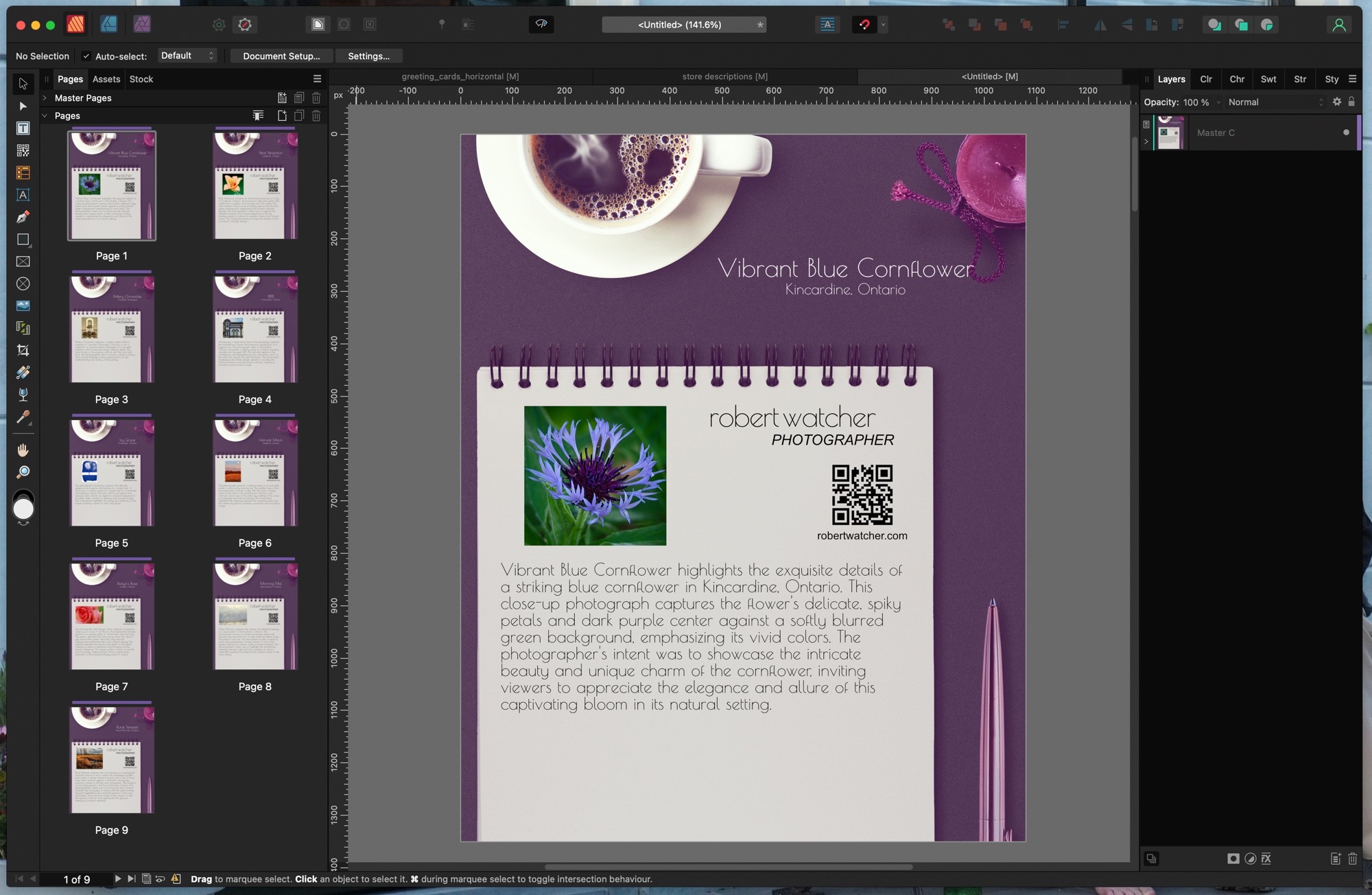This screenshot has width=1372, height=895.
Task: Open store descriptions document tab
Action: click(725, 76)
